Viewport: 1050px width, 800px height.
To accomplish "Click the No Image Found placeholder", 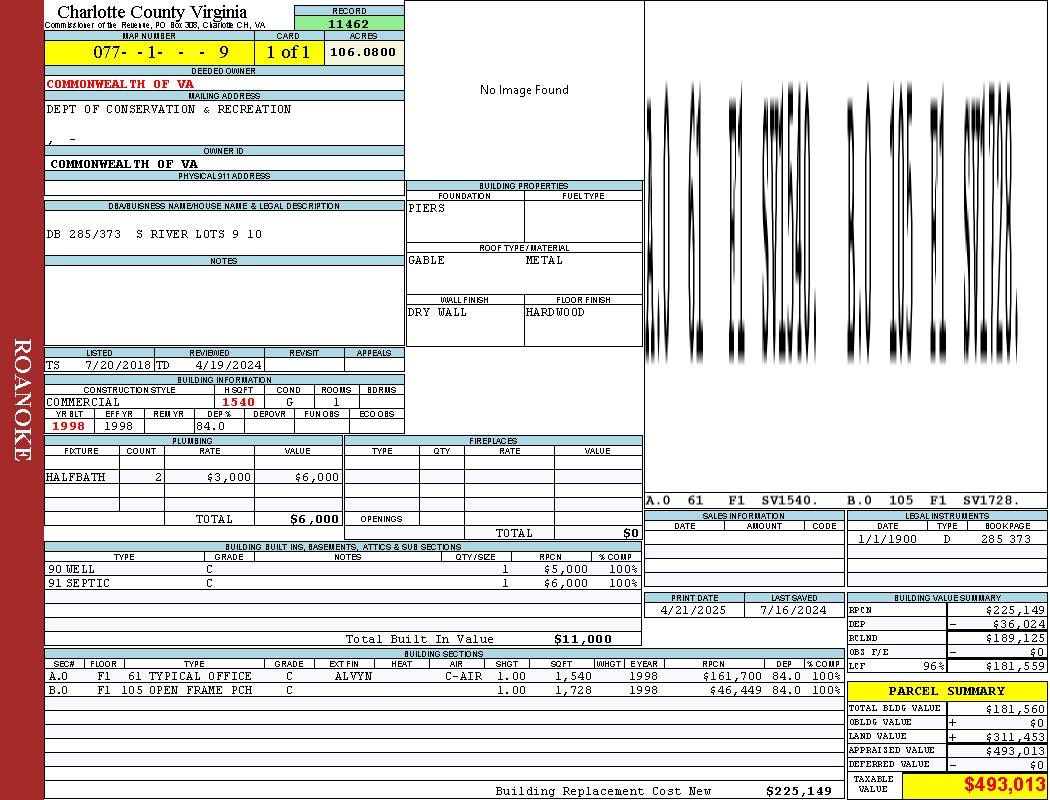I will tap(524, 90).
